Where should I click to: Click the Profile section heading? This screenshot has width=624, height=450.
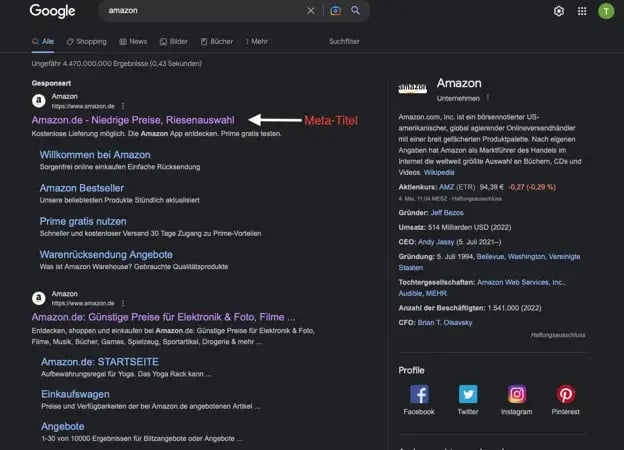click(411, 370)
